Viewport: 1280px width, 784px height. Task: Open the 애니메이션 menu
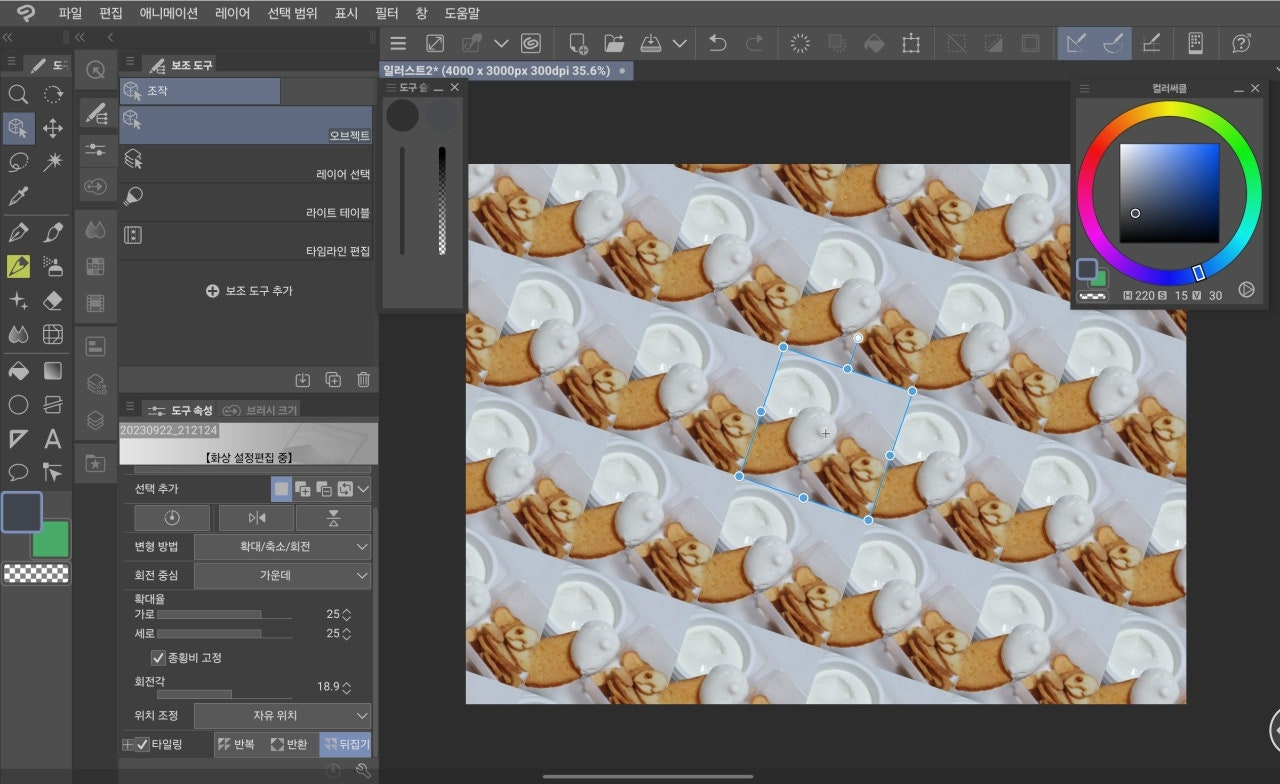click(x=169, y=13)
